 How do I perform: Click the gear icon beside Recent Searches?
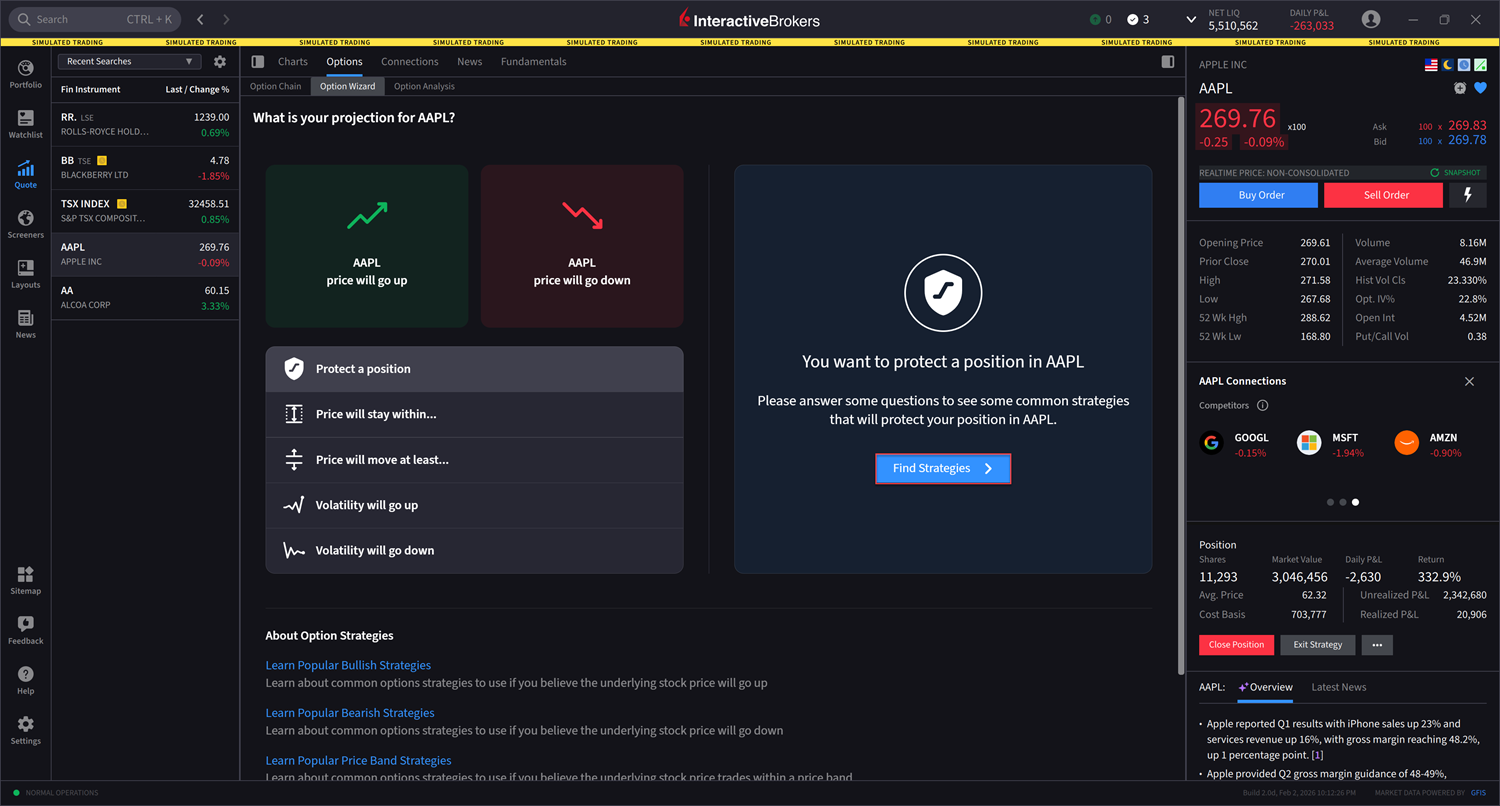click(220, 62)
